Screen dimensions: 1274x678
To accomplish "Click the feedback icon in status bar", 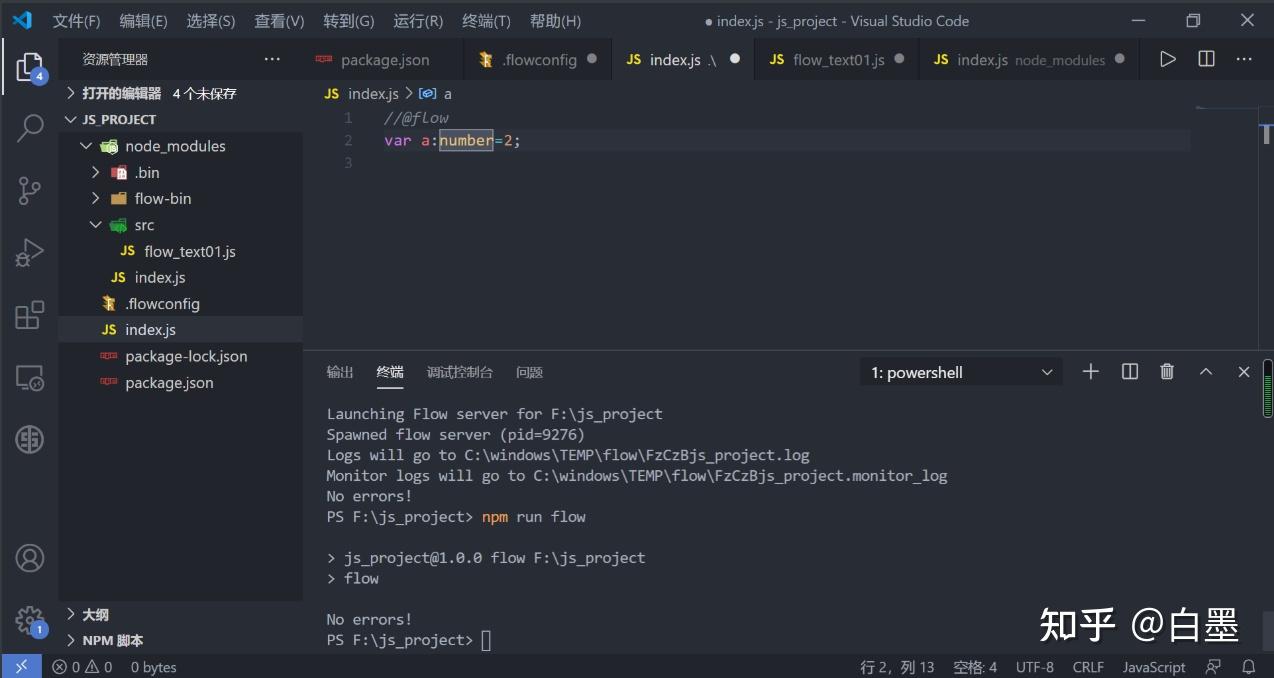I will 1213,667.
